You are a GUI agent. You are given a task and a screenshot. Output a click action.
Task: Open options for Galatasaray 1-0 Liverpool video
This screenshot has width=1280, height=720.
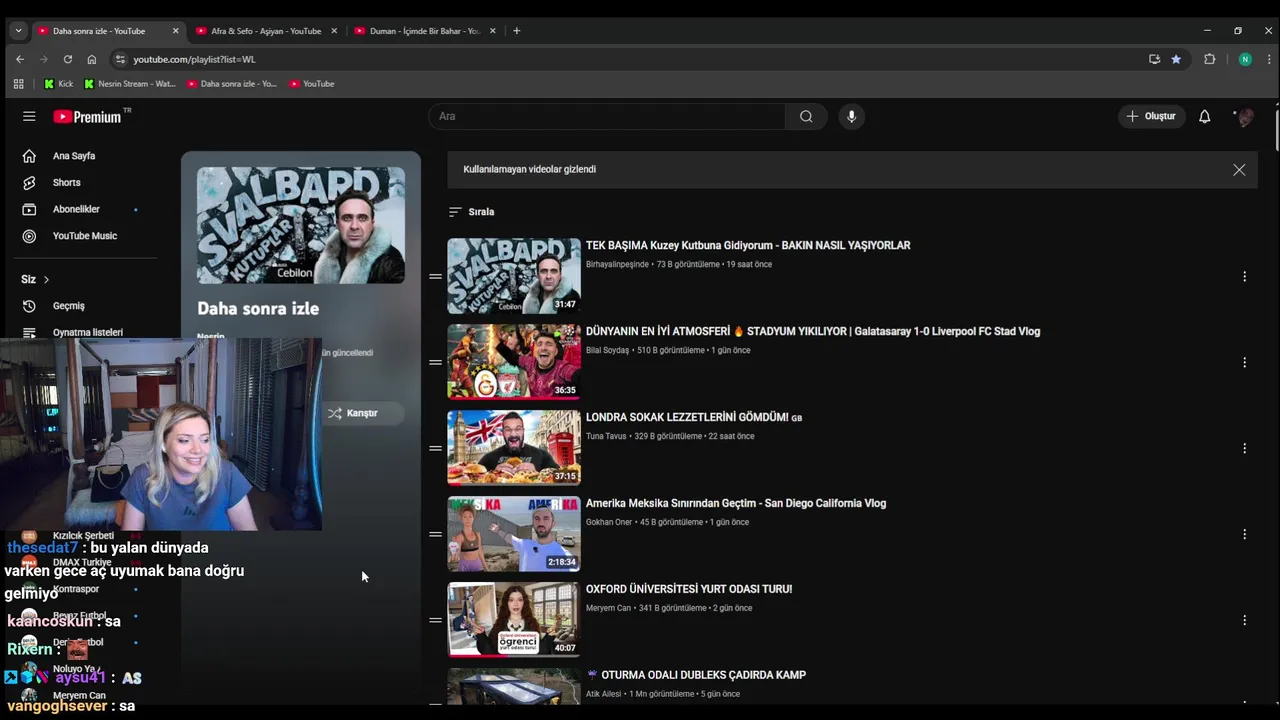[1244, 362]
